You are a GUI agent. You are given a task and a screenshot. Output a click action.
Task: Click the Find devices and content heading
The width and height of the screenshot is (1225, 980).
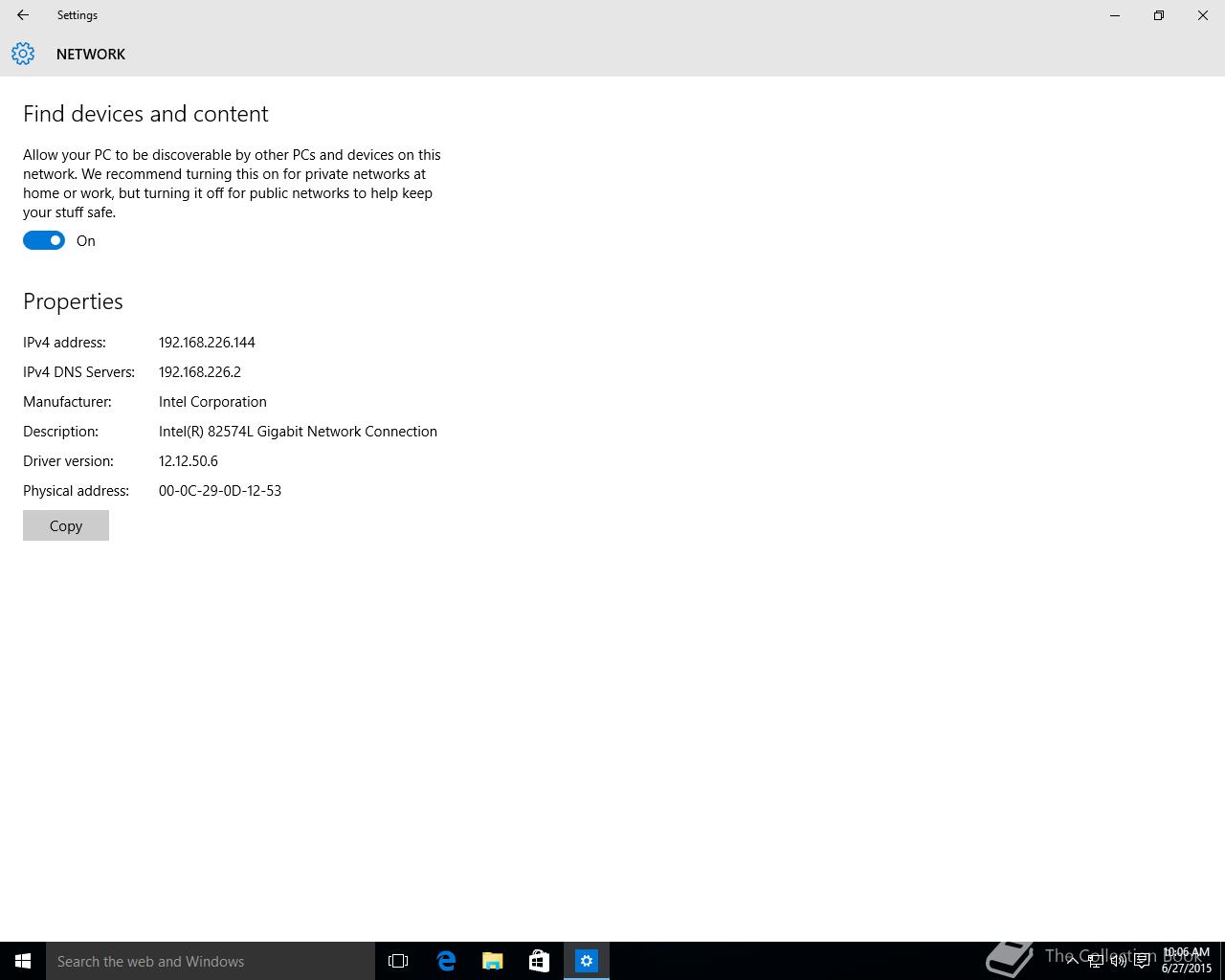(145, 114)
